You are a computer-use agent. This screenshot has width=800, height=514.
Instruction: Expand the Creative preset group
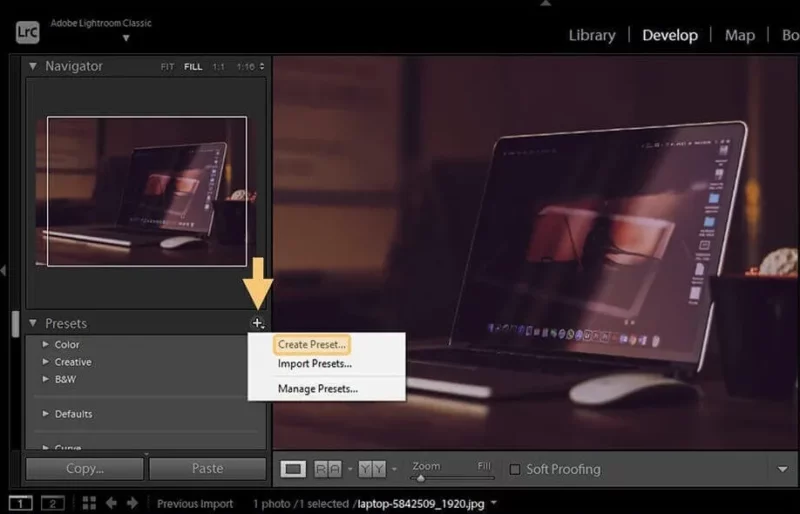(x=45, y=362)
